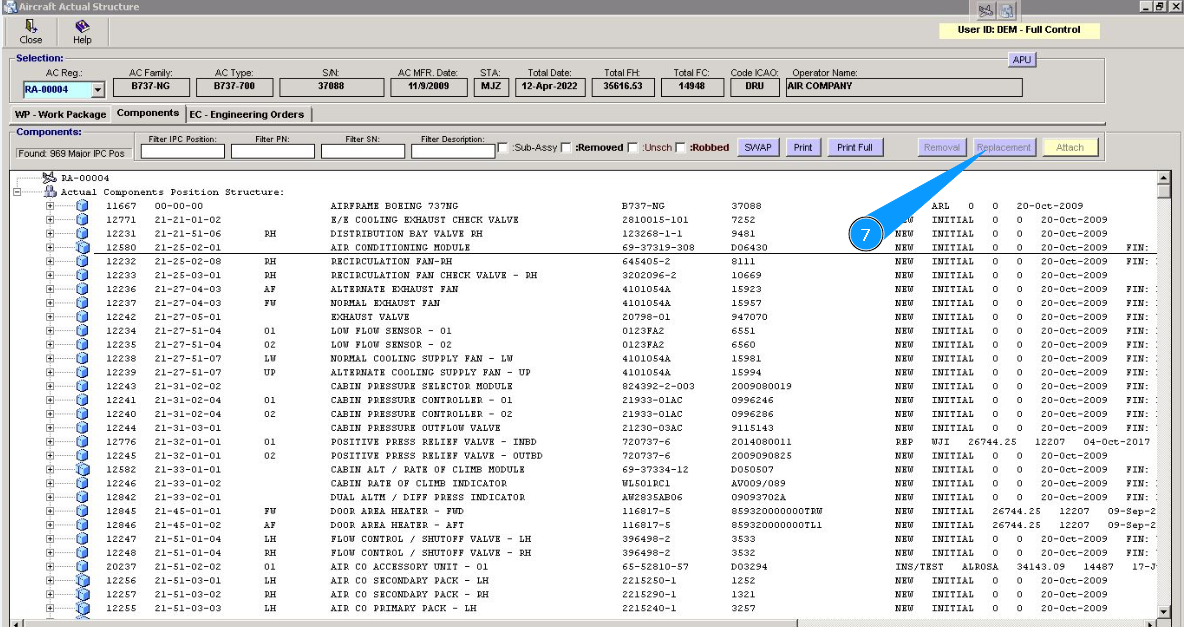Click the Filter SN input field
Image resolution: width=1184 pixels, height=633 pixels.
[362, 151]
